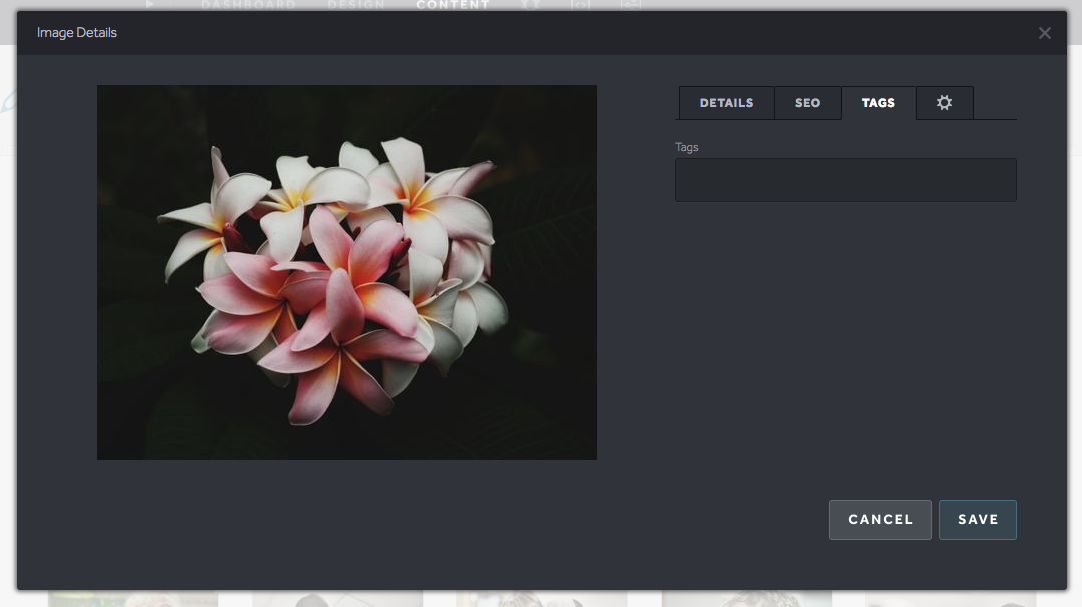Select the TAGS tab
The height and width of the screenshot is (607, 1082).
pyautogui.click(x=878, y=102)
